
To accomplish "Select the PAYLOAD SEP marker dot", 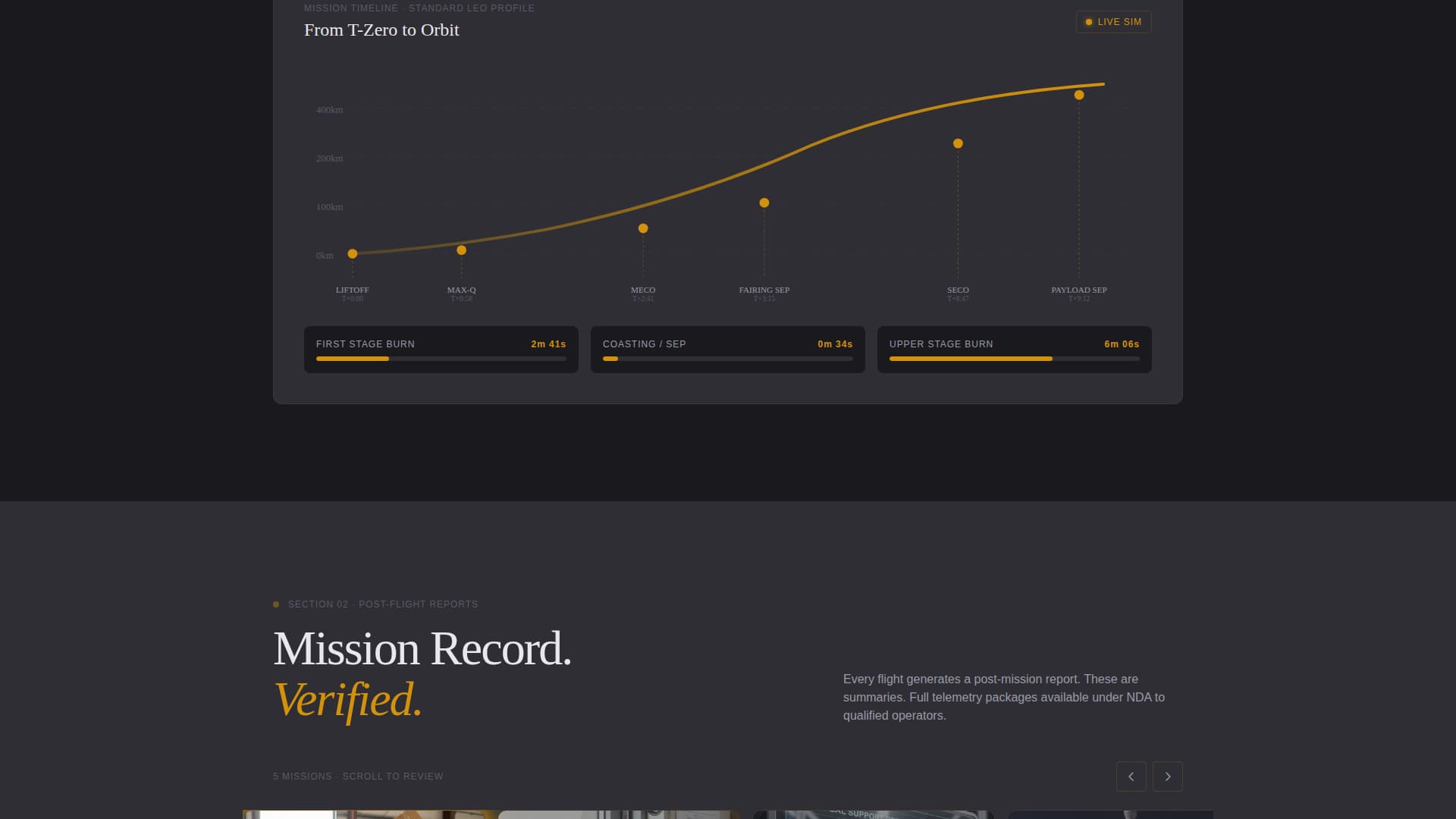I will 1079,95.
